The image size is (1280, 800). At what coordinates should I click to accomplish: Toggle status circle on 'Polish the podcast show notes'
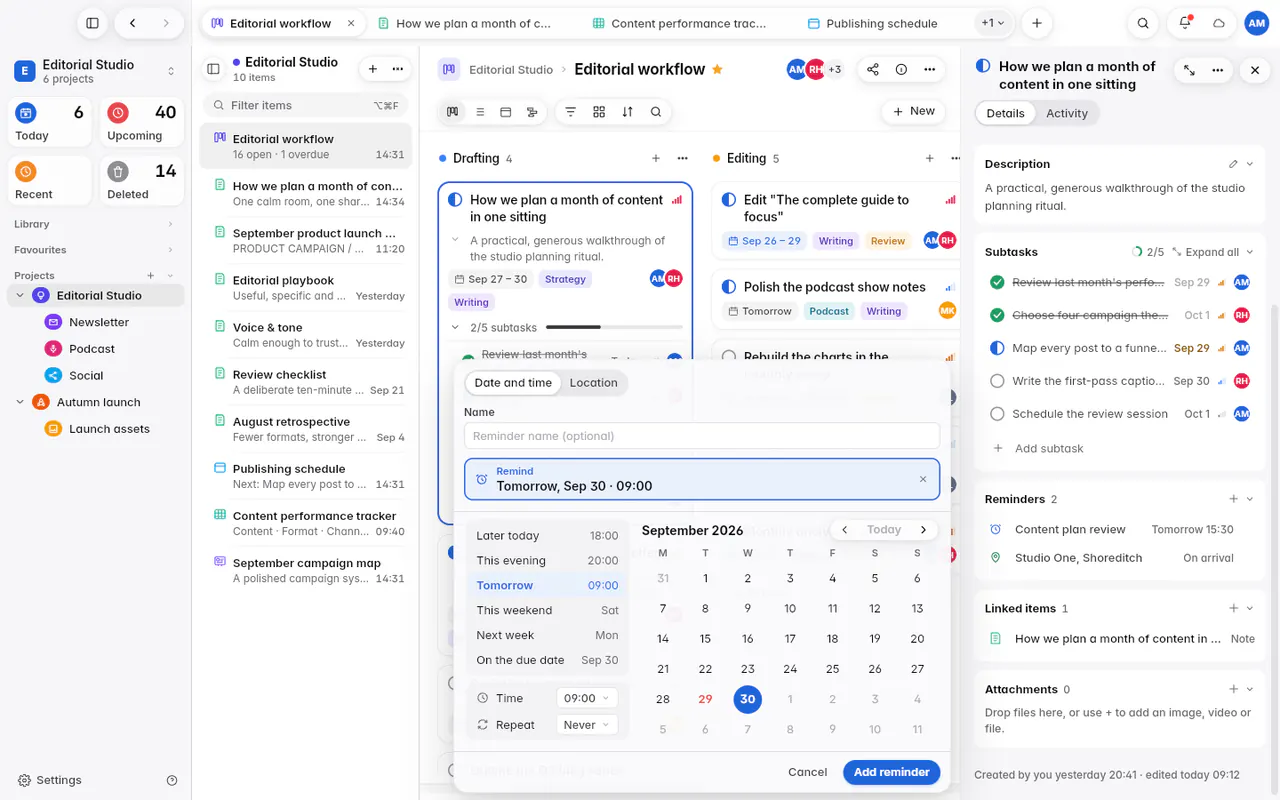[x=728, y=287]
